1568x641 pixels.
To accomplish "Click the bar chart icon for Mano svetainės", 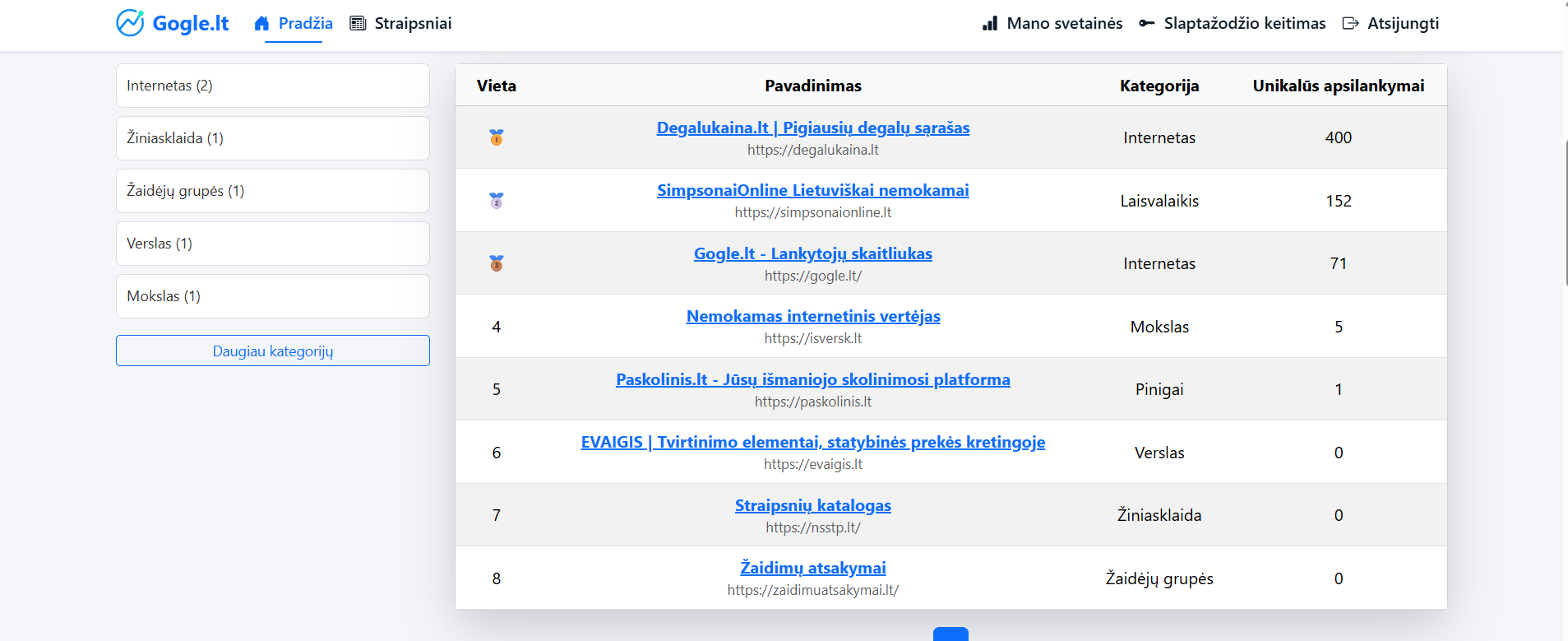I will pyautogui.click(x=990, y=23).
